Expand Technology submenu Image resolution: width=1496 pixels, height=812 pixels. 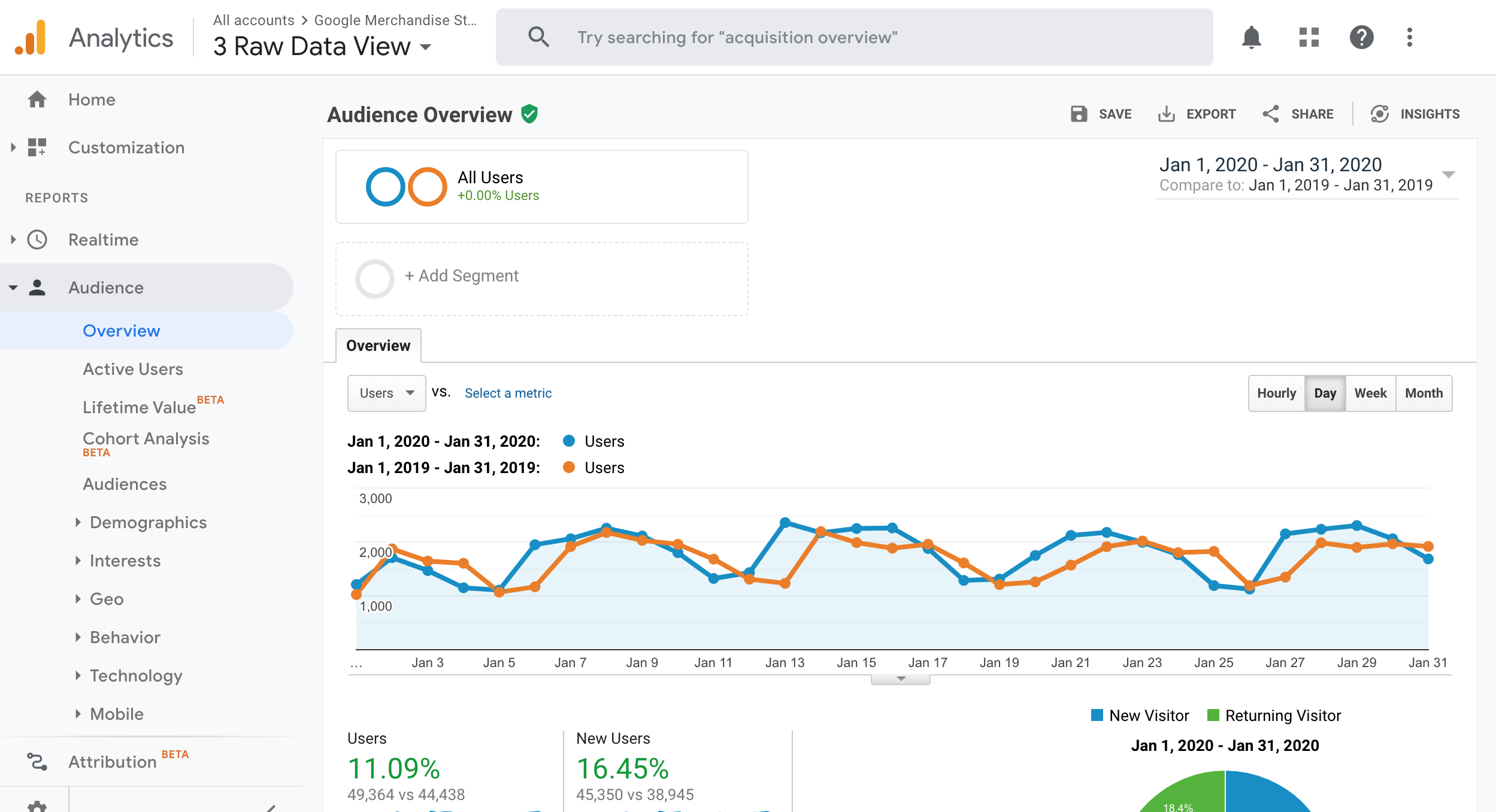tap(78, 675)
